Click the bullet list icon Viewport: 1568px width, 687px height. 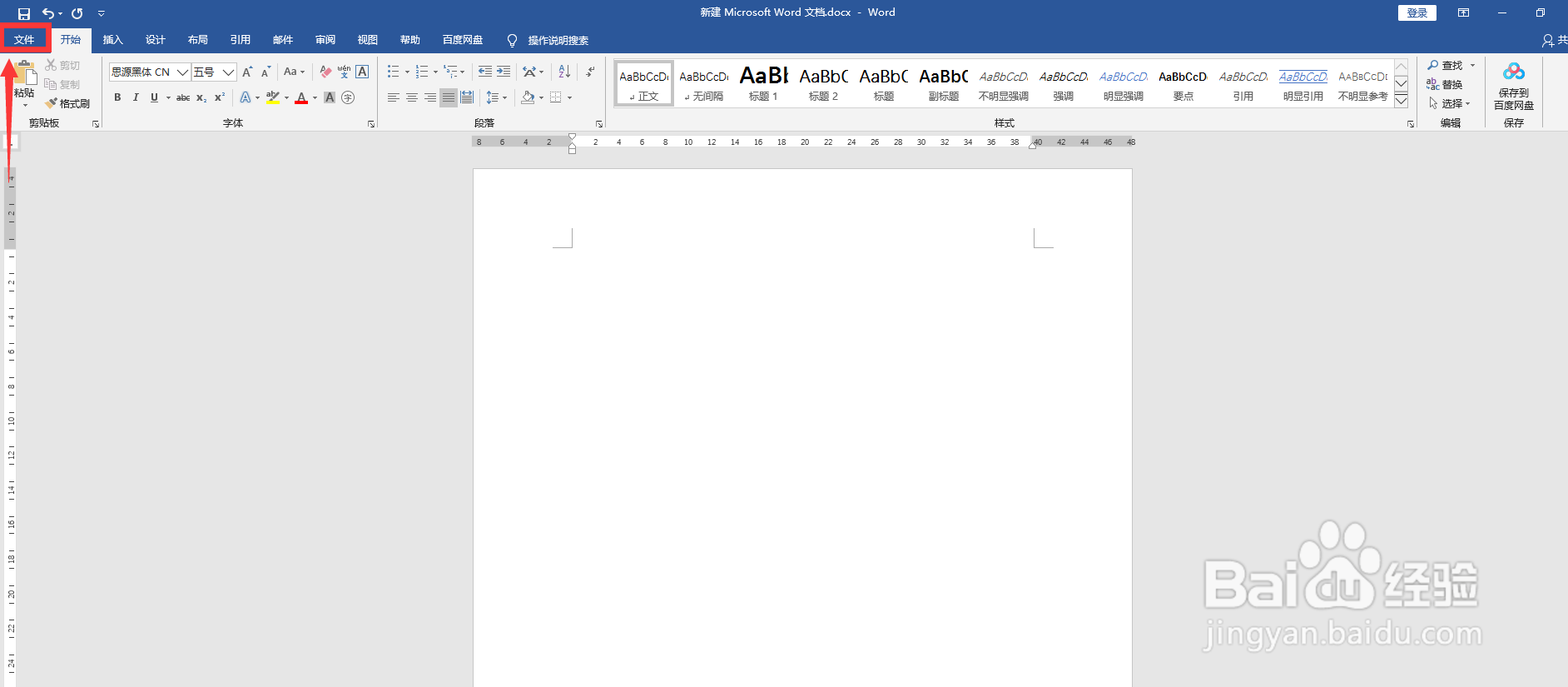tap(393, 72)
